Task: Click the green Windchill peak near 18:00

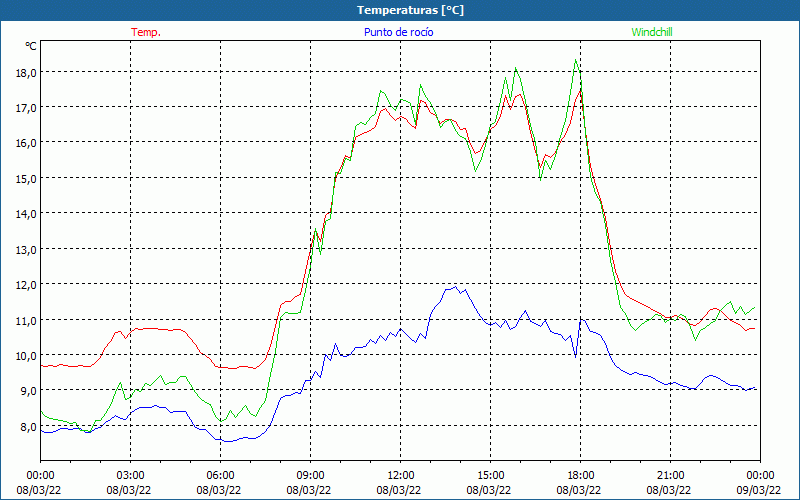Action: tap(576, 60)
